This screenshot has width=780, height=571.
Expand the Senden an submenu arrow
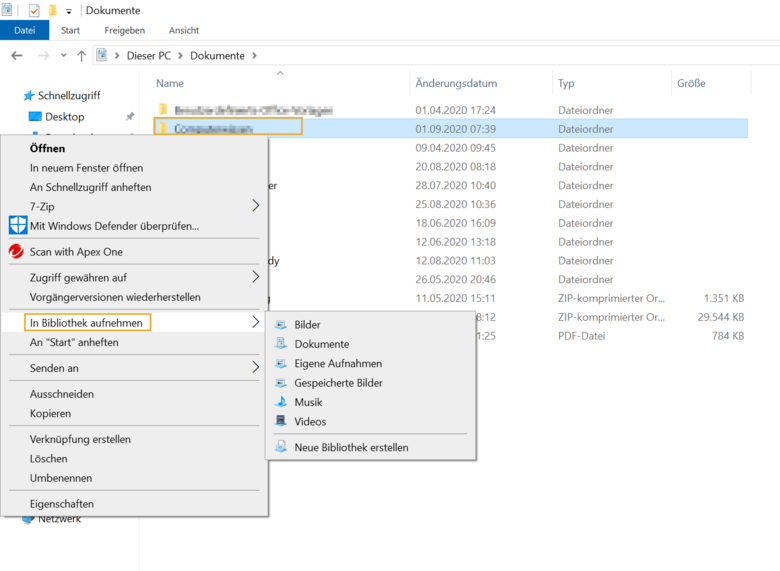(x=255, y=367)
